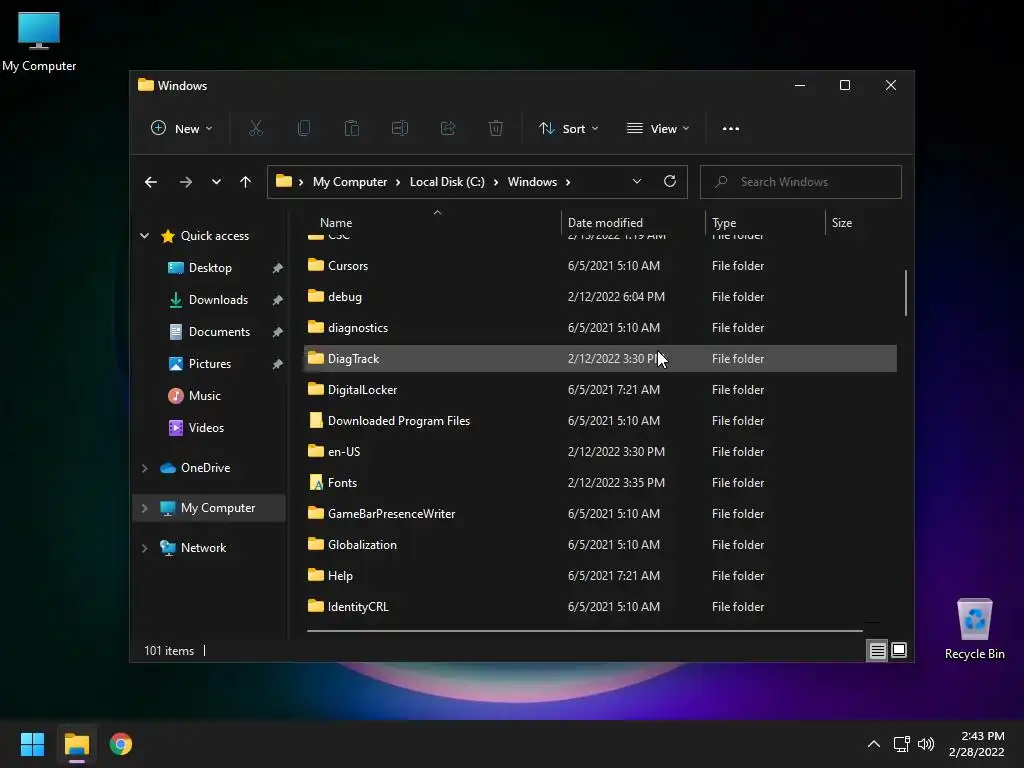The image size is (1024, 768).
Task: Expand My Computer in navigation pane
Action: tap(144, 508)
